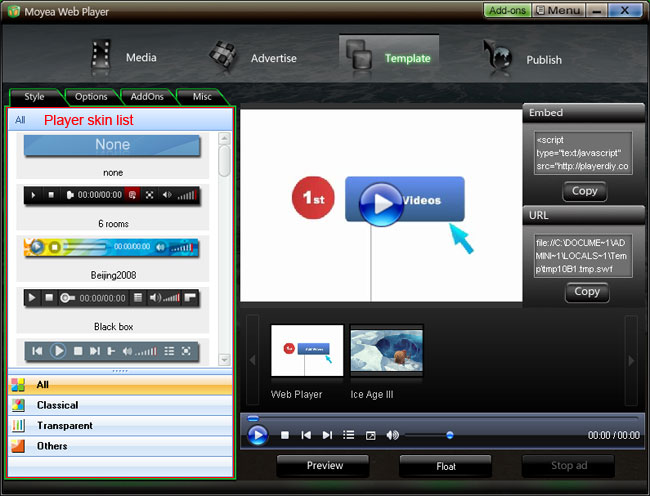Select the Transparent skin category
The image size is (650, 496).
(x=120, y=426)
